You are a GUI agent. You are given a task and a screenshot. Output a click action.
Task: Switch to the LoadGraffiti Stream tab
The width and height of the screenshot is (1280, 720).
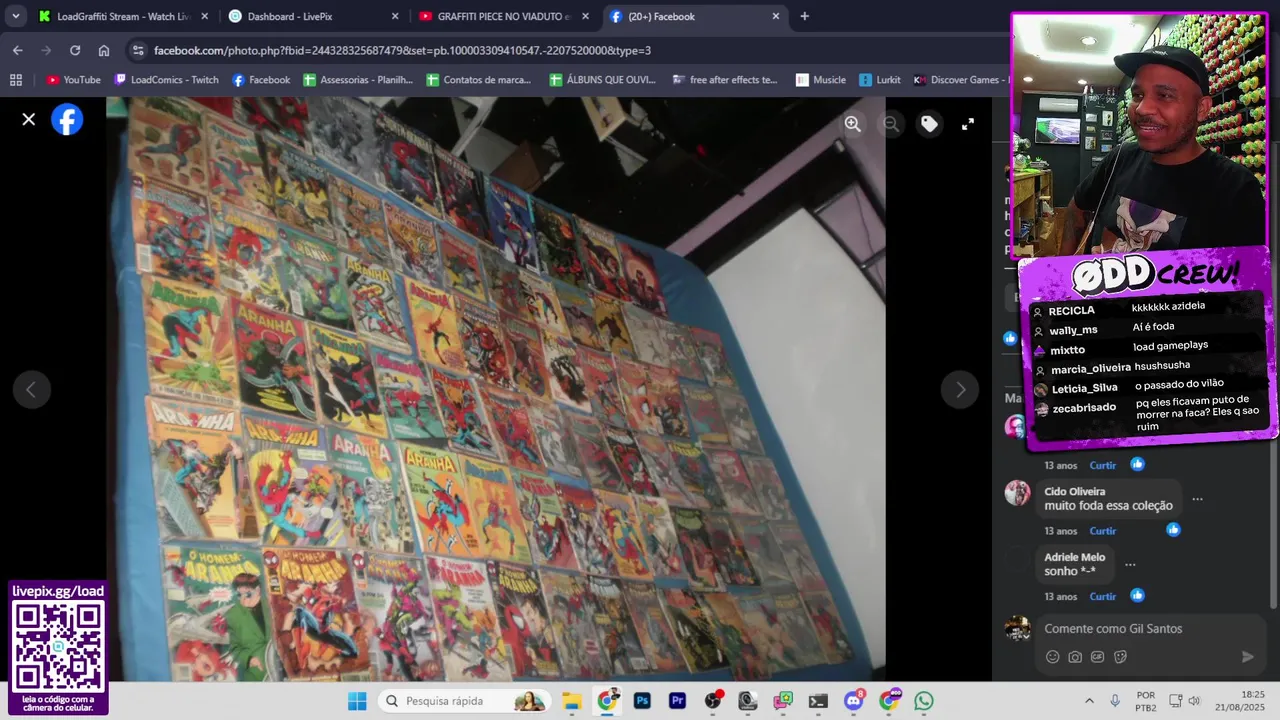point(122,16)
